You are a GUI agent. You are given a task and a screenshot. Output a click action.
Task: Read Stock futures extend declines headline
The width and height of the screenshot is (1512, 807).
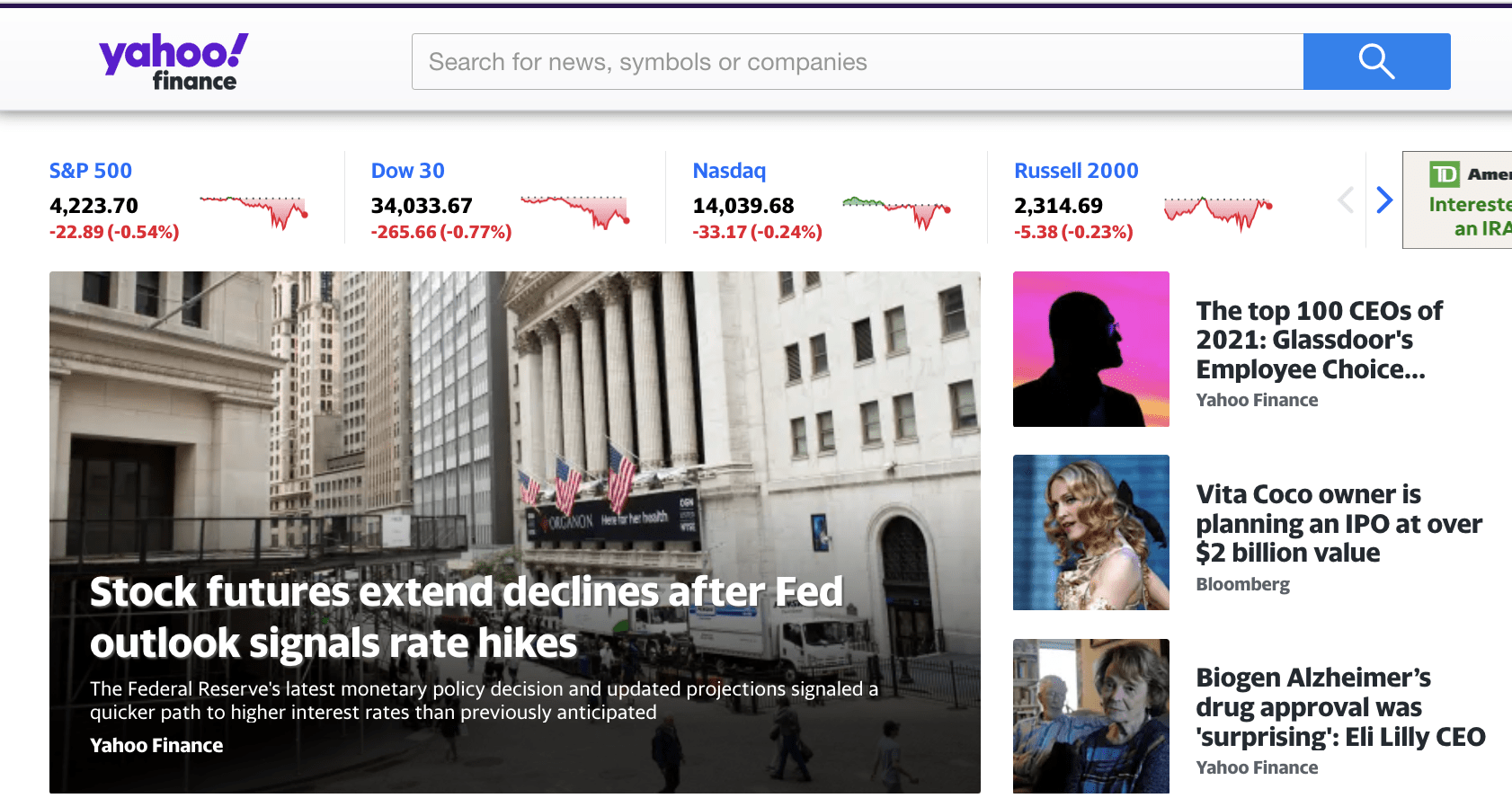click(467, 617)
